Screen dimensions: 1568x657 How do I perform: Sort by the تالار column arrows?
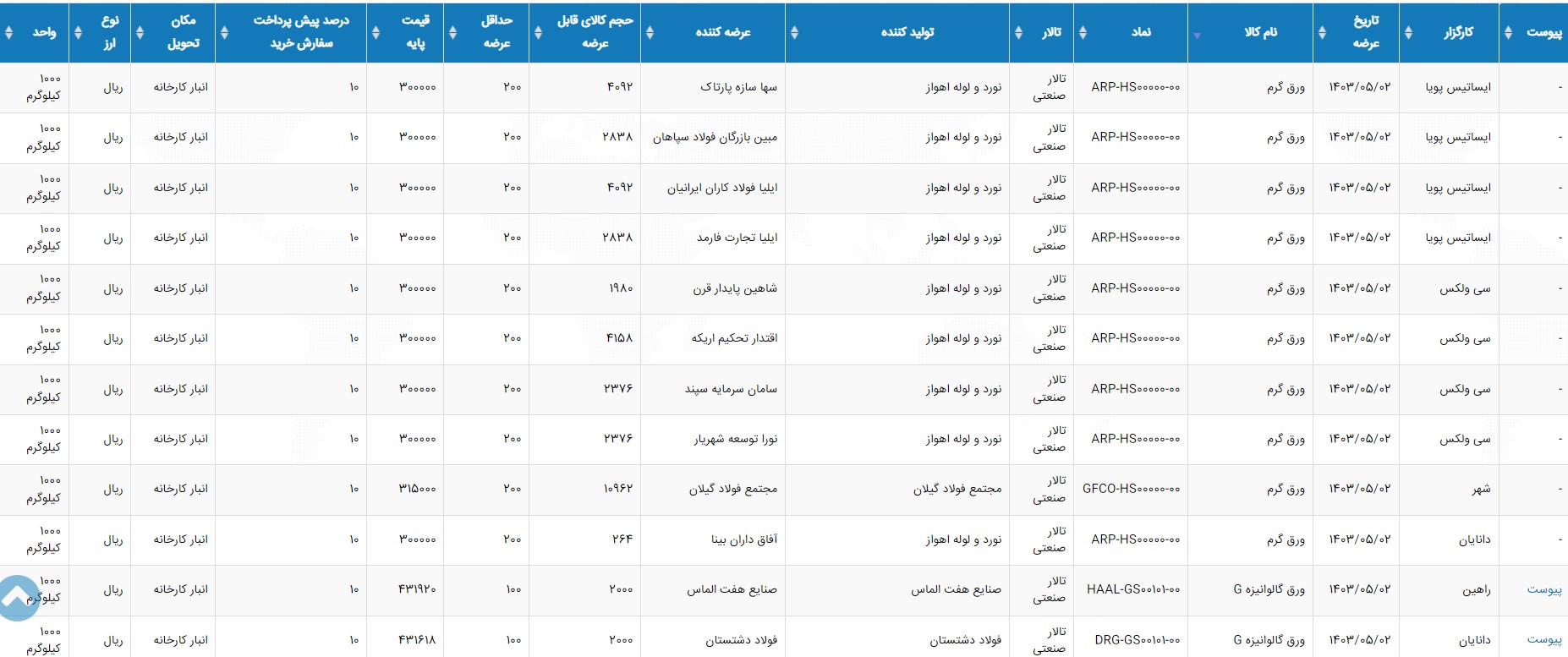tap(1017, 32)
